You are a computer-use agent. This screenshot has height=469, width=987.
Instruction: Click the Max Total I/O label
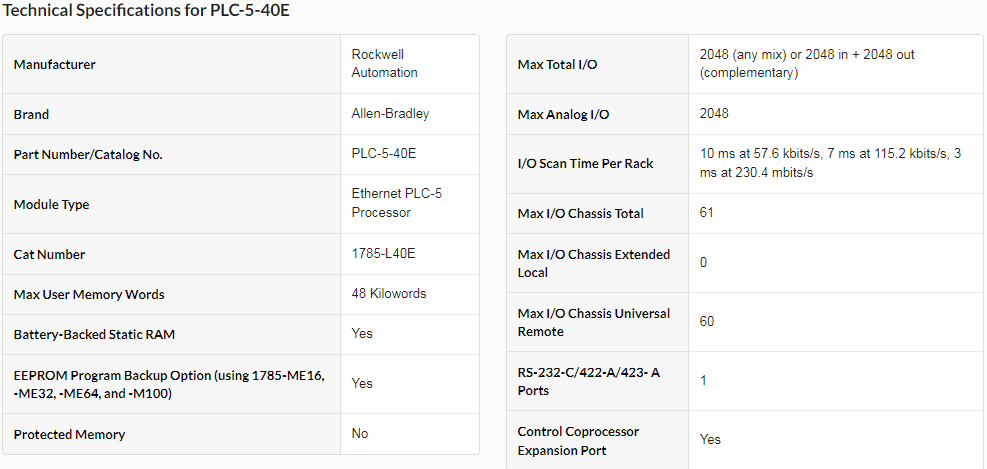555,64
